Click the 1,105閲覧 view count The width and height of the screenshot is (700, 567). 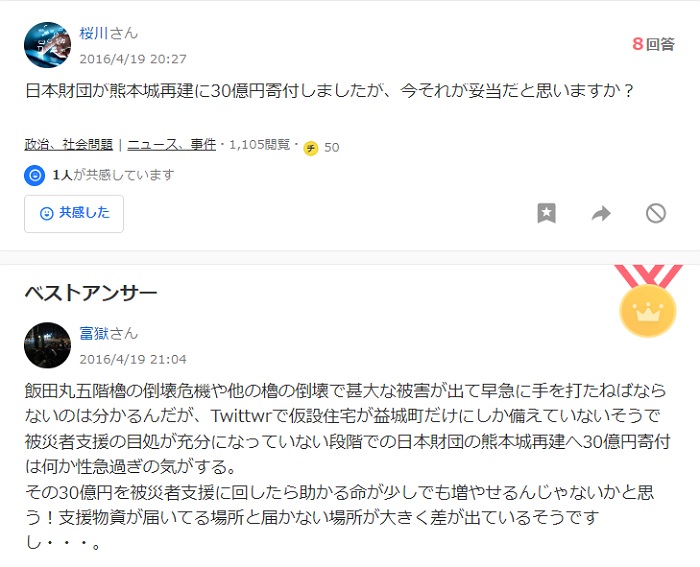coord(259,145)
